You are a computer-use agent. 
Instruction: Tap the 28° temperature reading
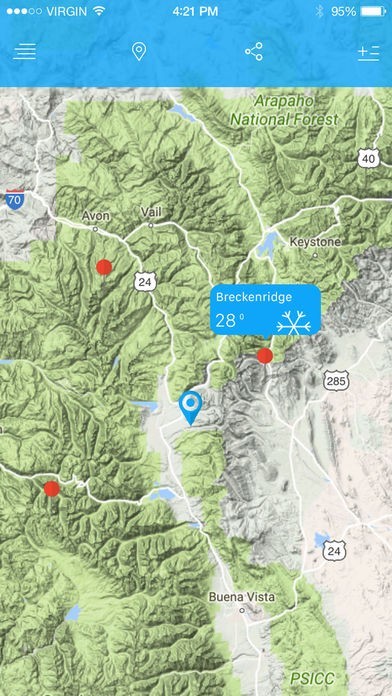[x=227, y=320]
